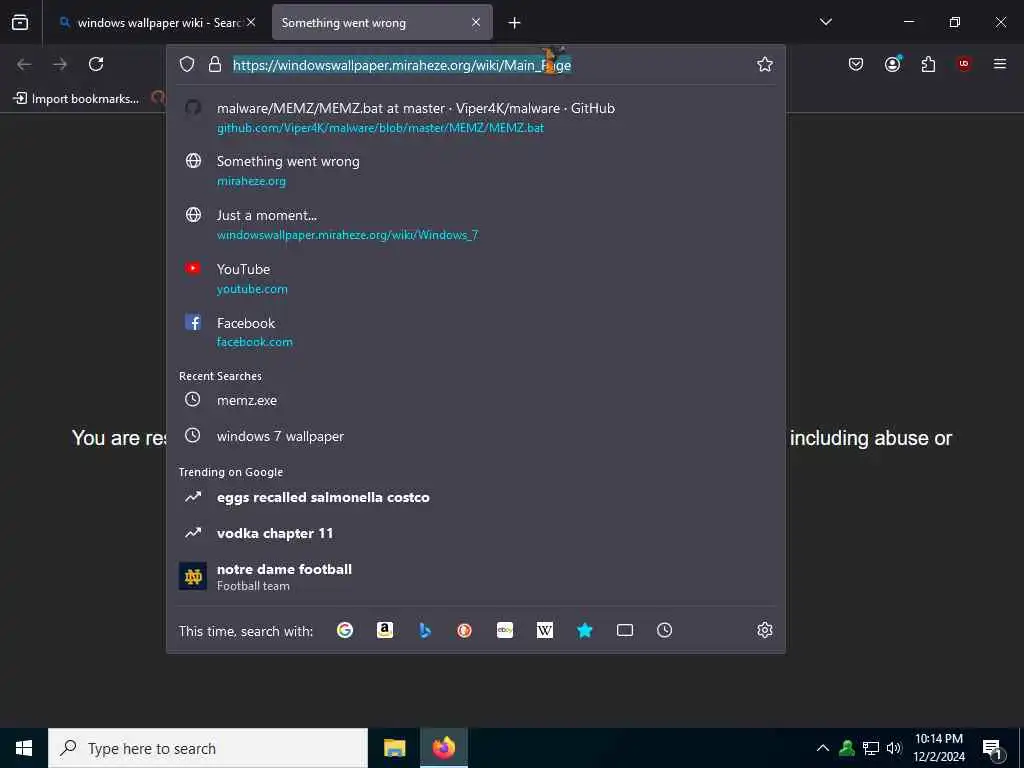Reload the current page
The width and height of the screenshot is (1024, 768).
(x=96, y=64)
